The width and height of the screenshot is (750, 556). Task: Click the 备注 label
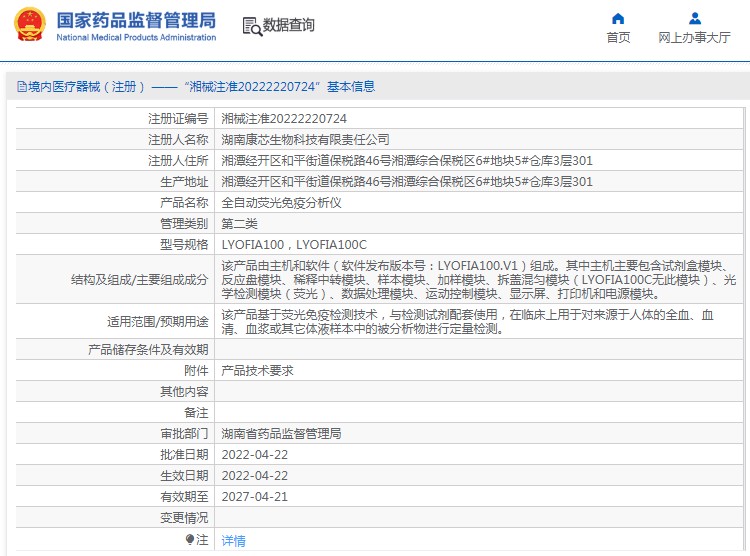(x=196, y=413)
